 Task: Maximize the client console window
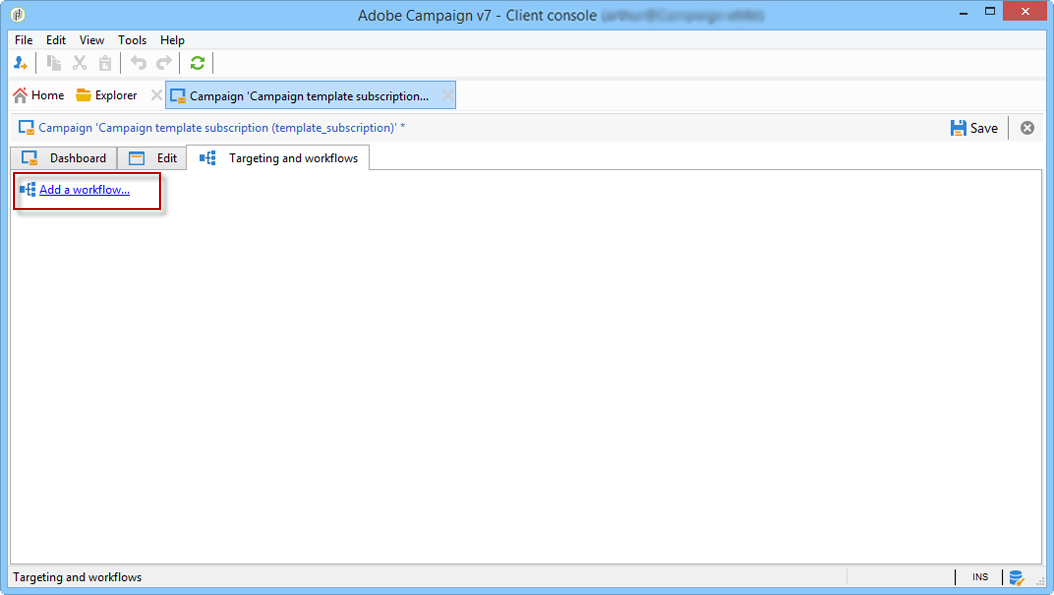(x=989, y=11)
